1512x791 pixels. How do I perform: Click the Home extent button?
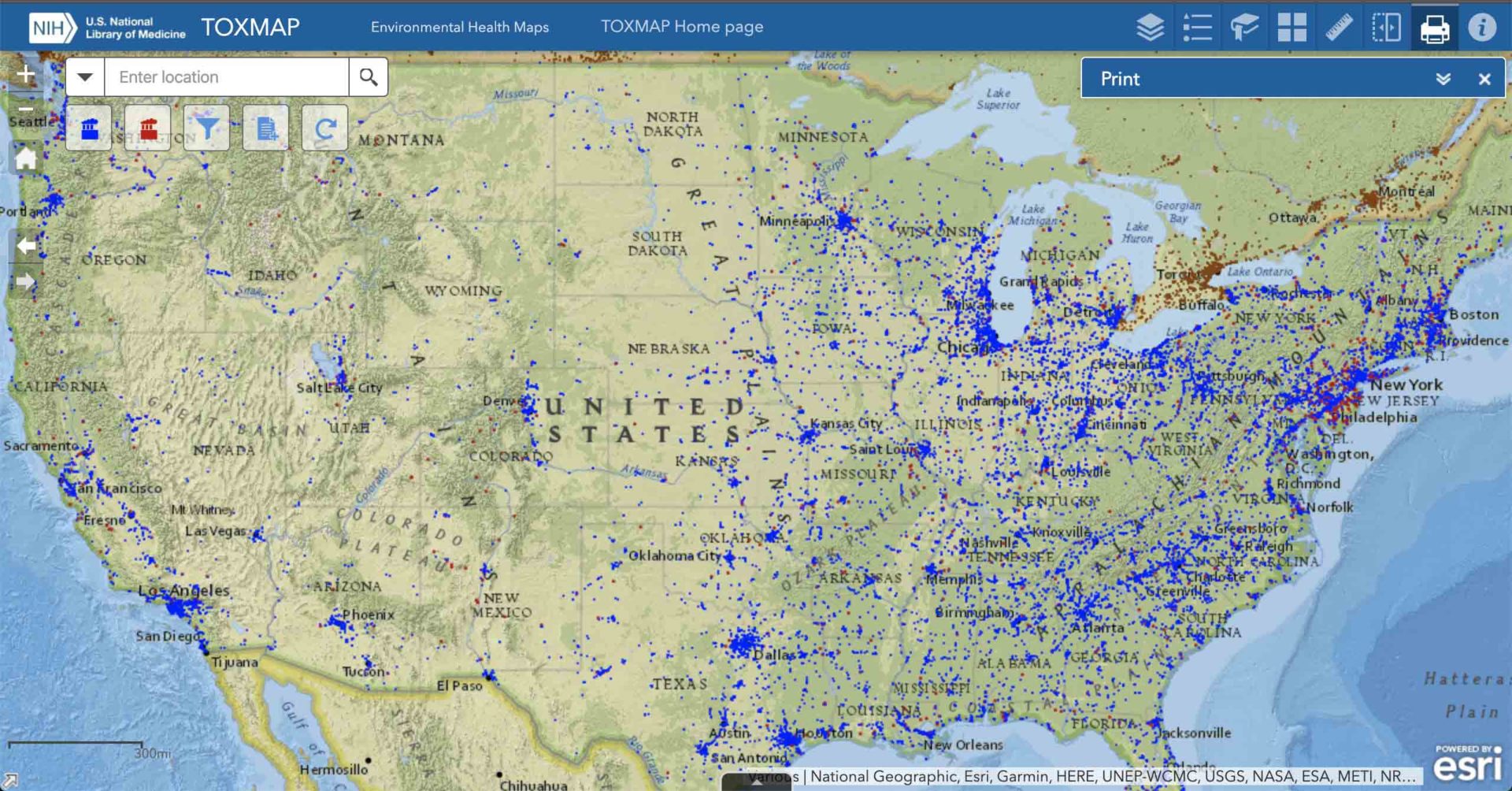tap(25, 159)
